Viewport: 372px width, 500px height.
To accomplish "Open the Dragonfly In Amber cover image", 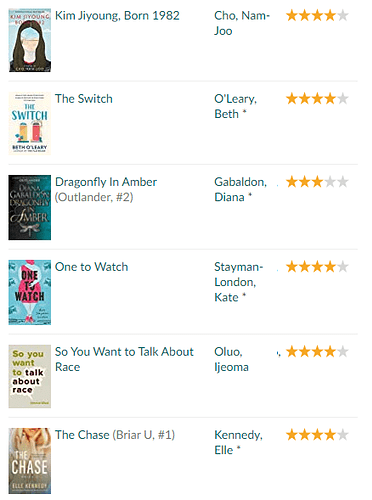I will point(30,207).
